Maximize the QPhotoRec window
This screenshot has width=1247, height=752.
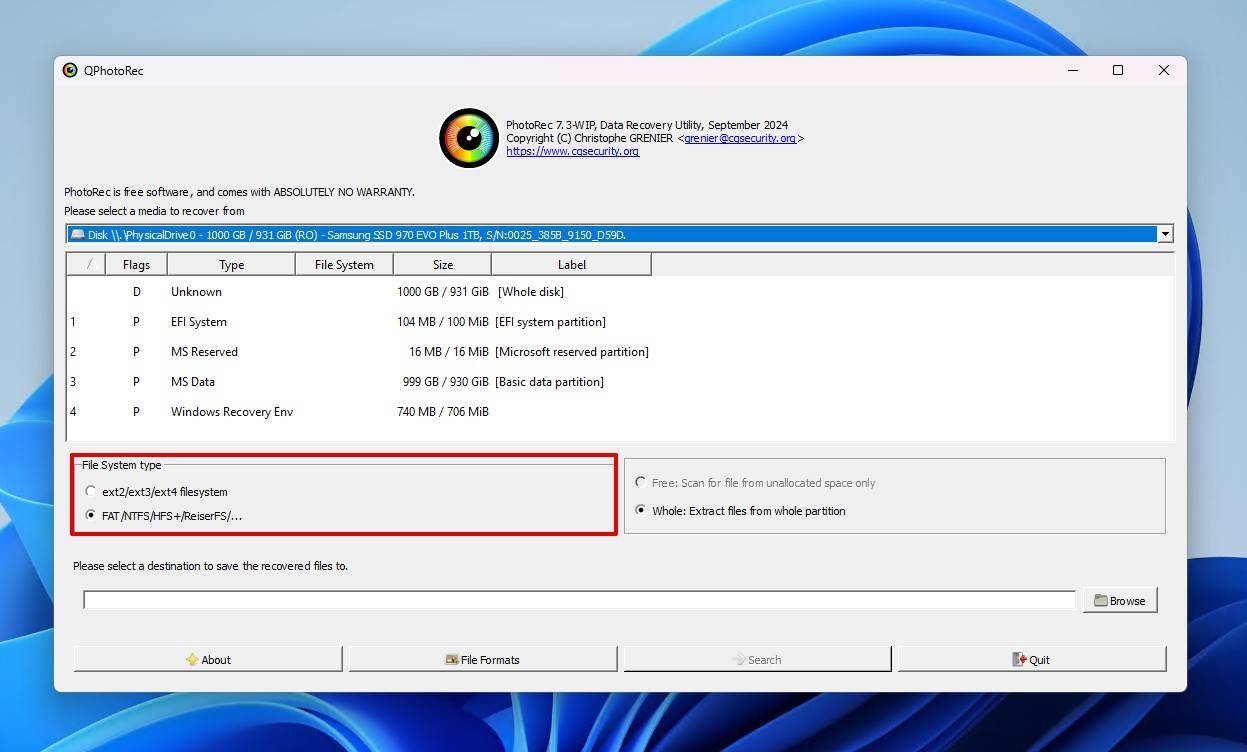tap(1118, 70)
